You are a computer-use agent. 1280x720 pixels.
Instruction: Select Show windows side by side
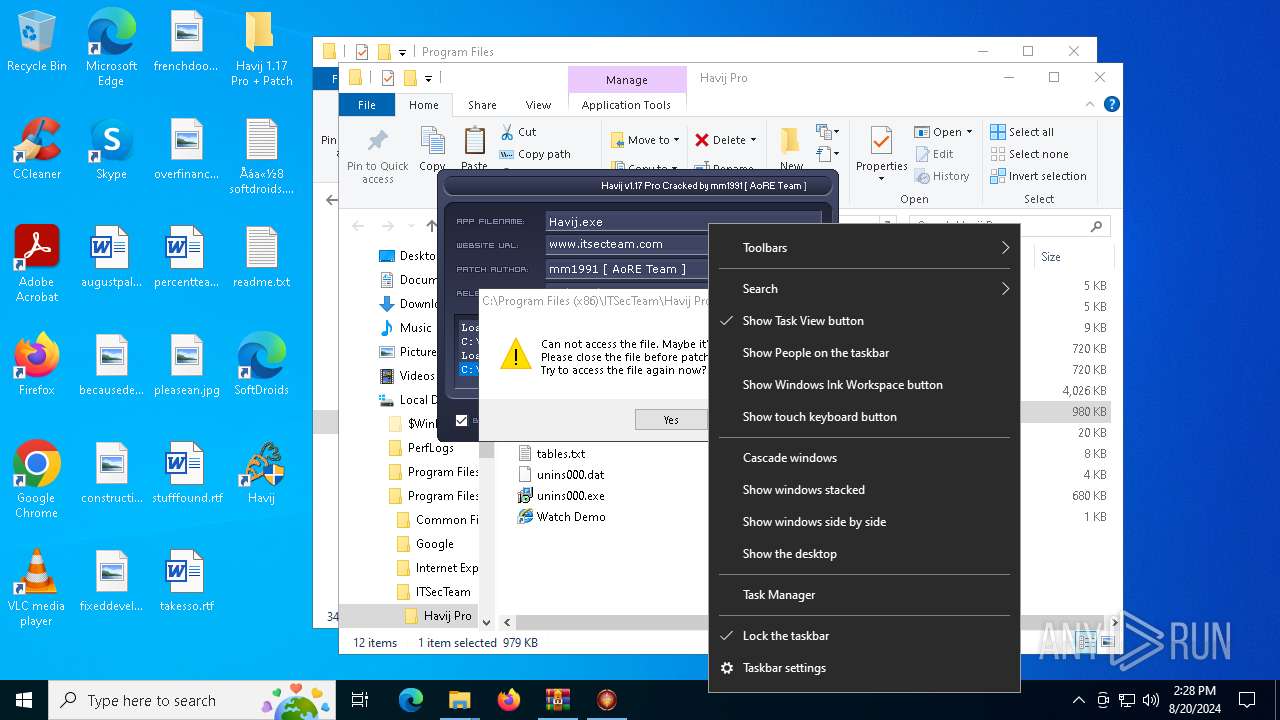864,522
